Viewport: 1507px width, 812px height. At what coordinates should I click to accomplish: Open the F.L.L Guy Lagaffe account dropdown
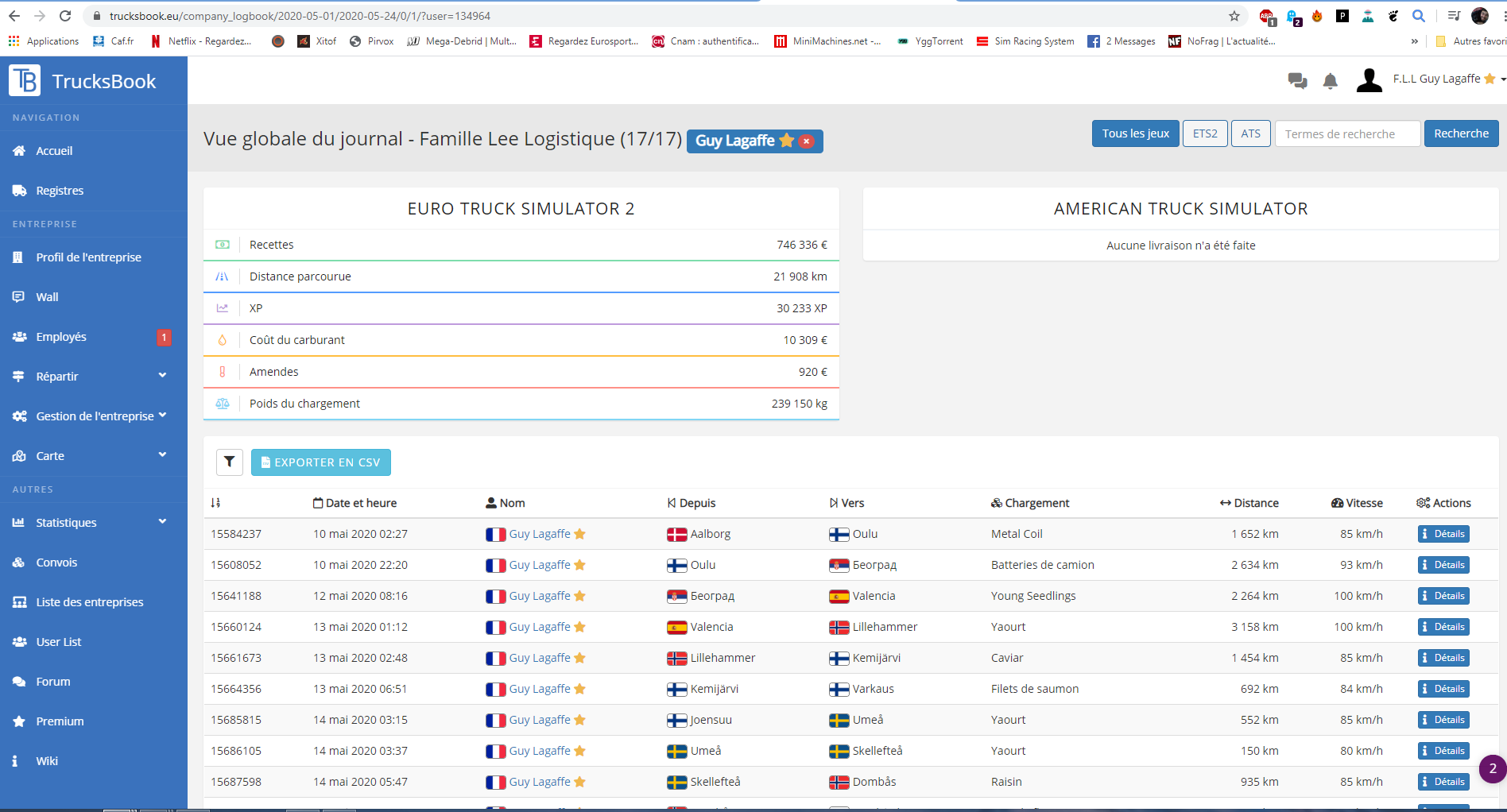tap(1449, 79)
